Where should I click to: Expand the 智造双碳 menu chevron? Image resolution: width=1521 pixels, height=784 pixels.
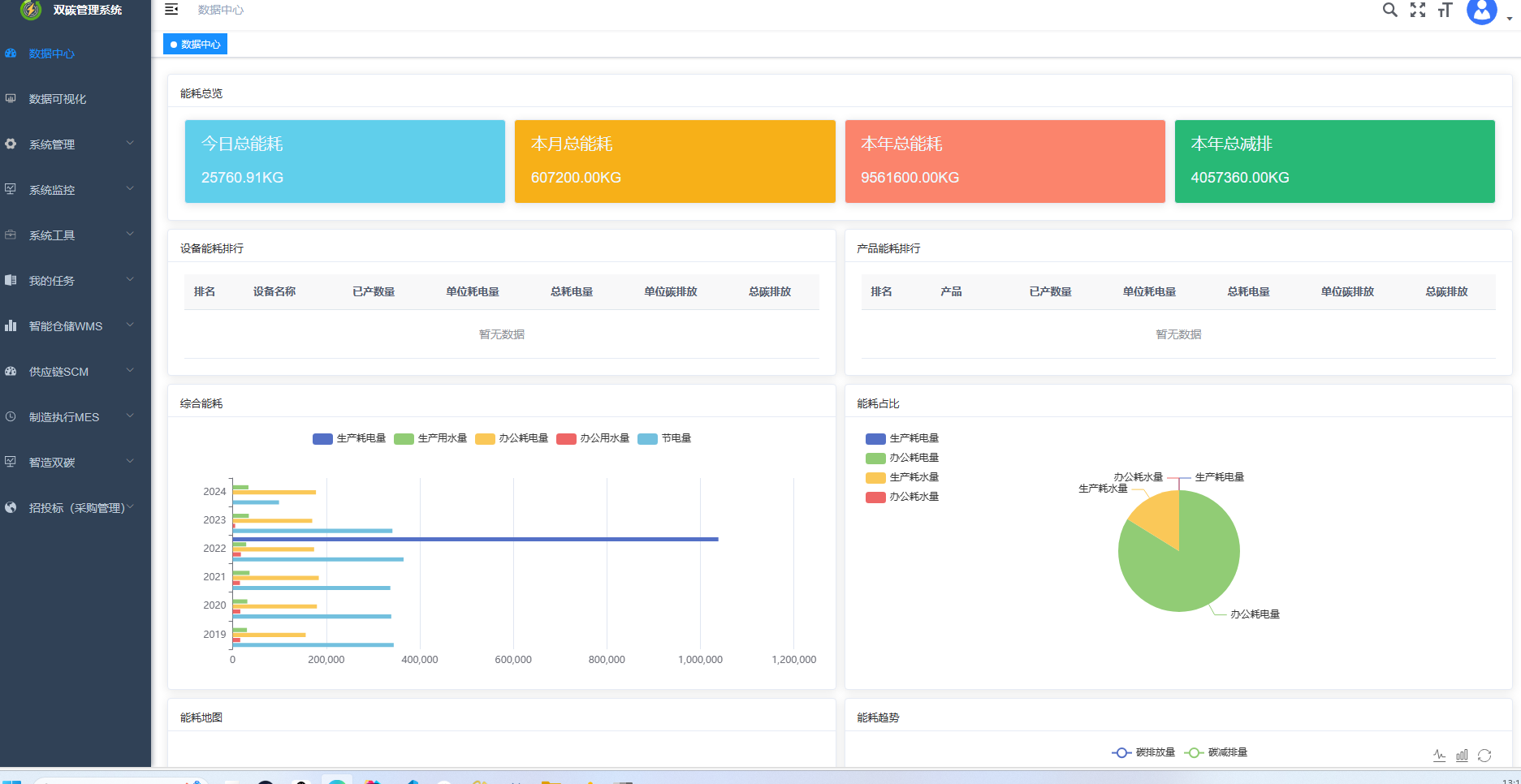click(x=130, y=462)
